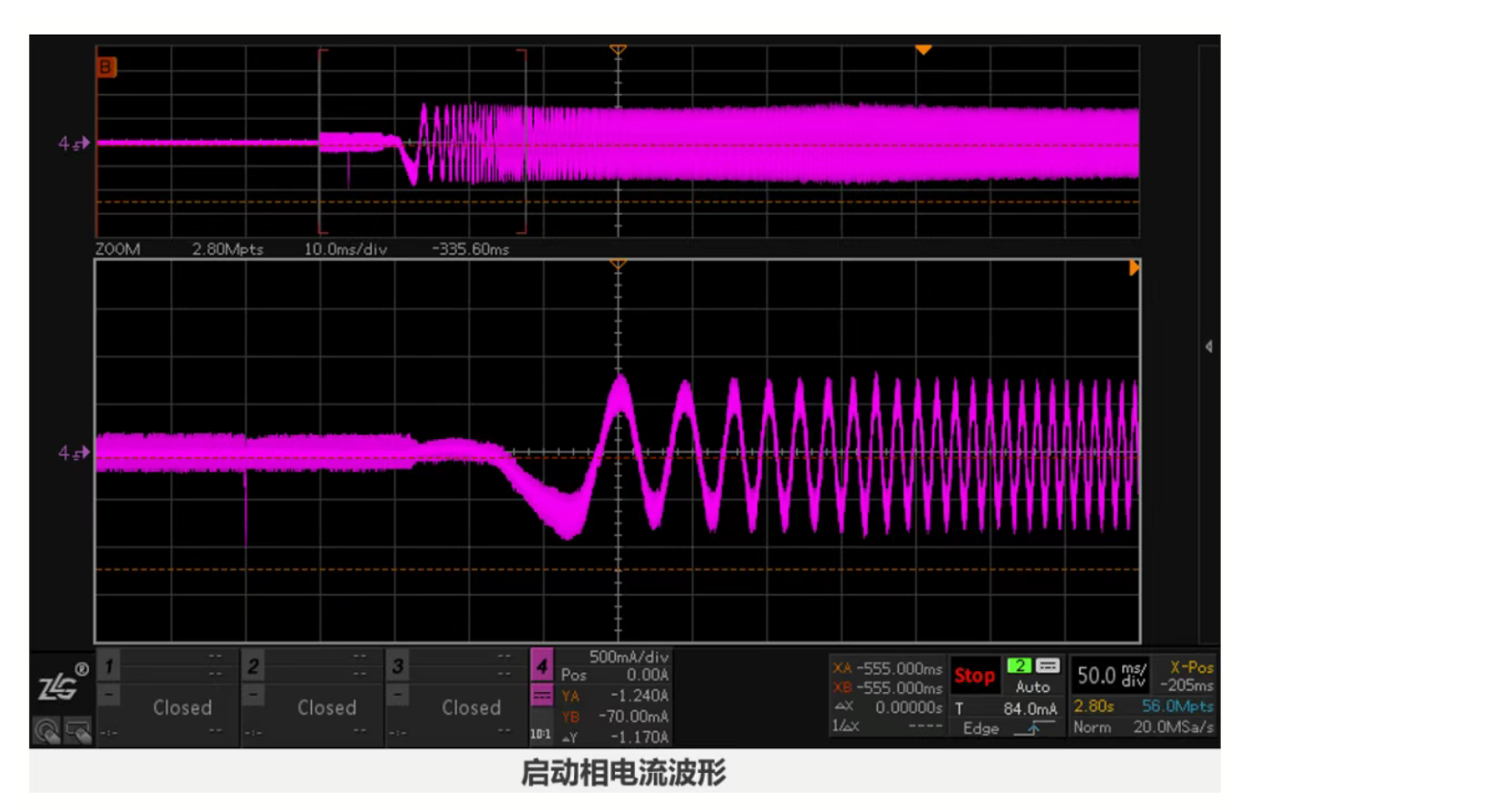
Task: Click the DC coupling icon under channel 4
Action: 541,697
